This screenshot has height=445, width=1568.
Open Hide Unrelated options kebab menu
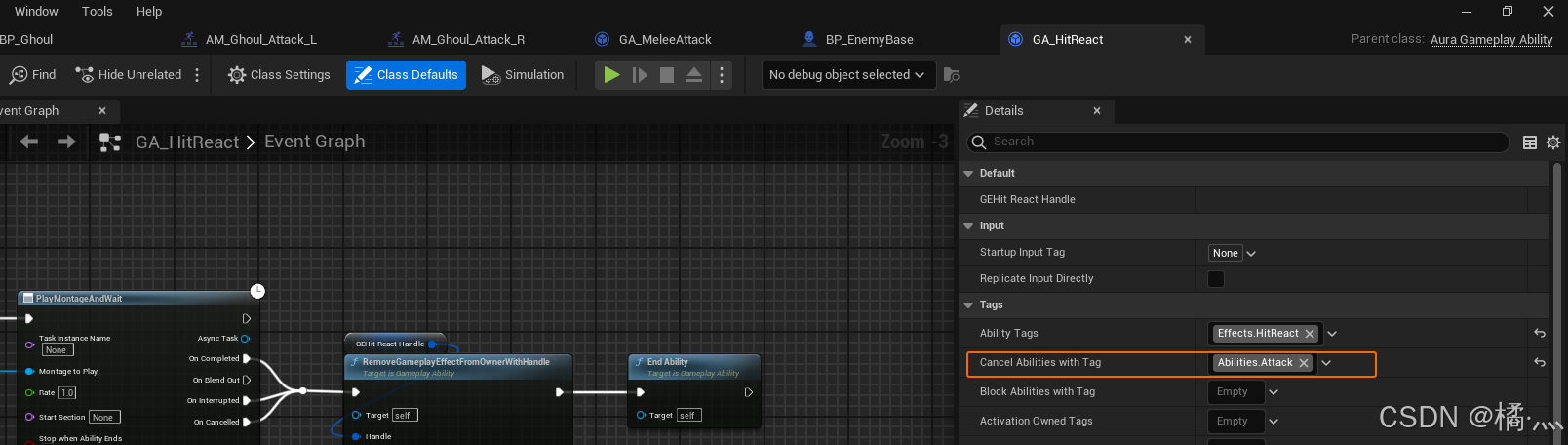click(197, 75)
